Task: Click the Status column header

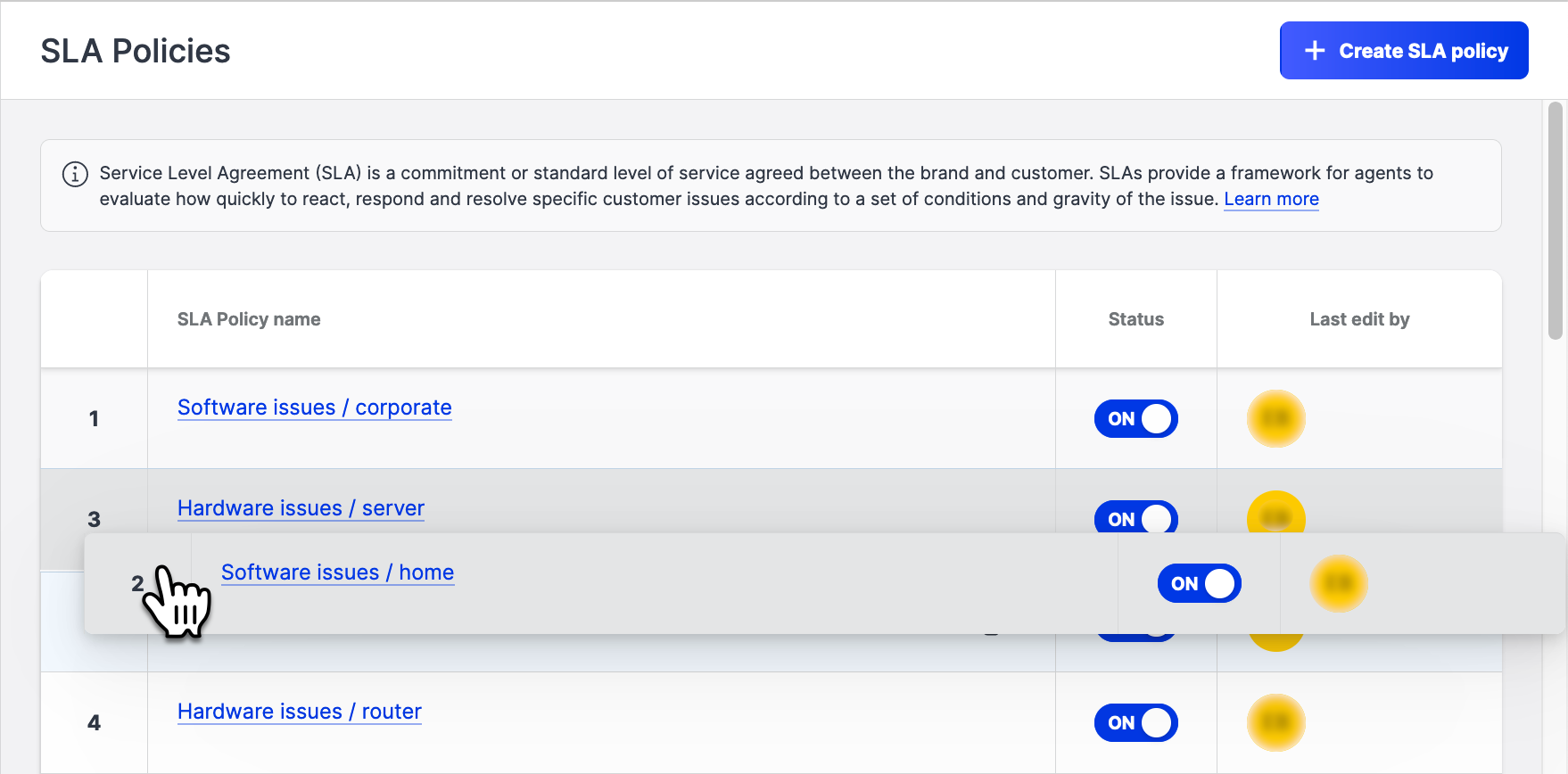Action: pos(1135,319)
